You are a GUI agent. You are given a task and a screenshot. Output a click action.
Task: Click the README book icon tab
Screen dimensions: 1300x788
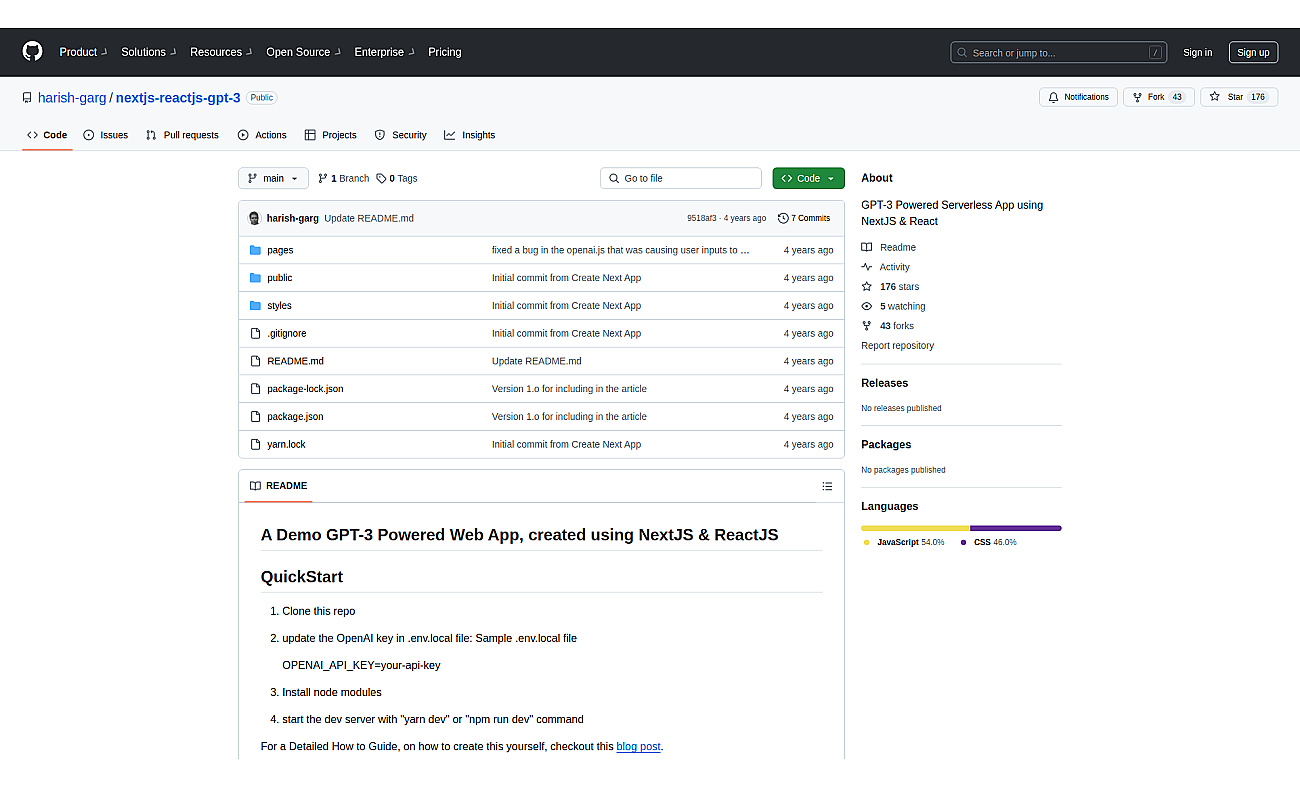pos(255,486)
